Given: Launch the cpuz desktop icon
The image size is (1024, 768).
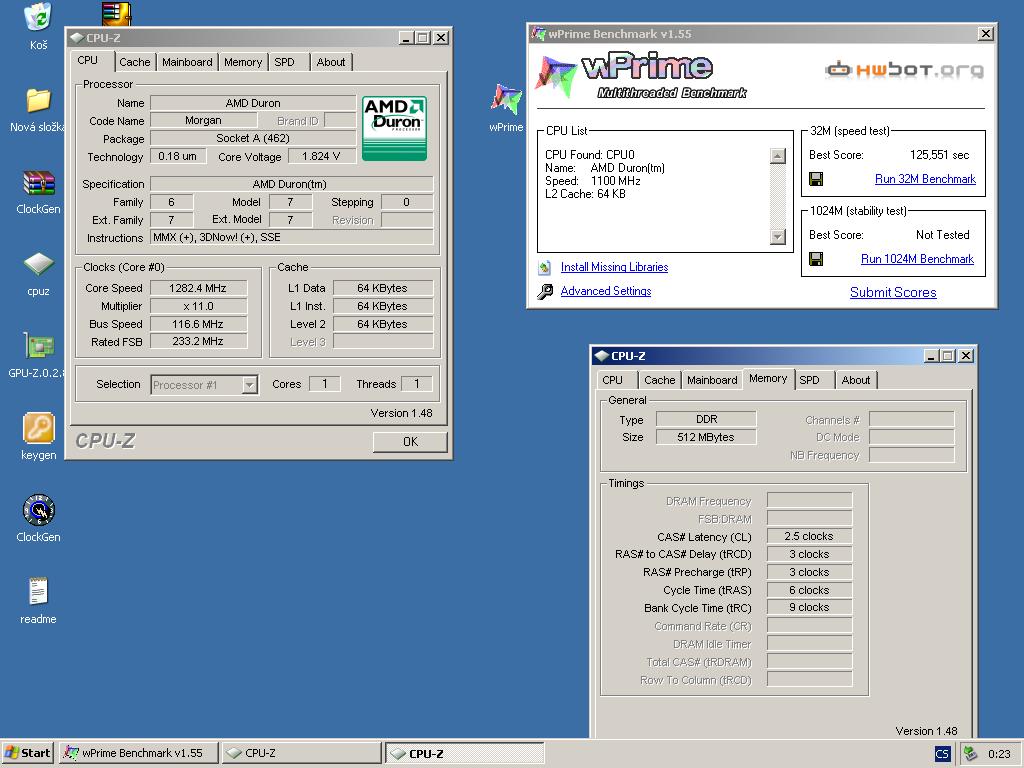Looking at the screenshot, I should 39,264.
